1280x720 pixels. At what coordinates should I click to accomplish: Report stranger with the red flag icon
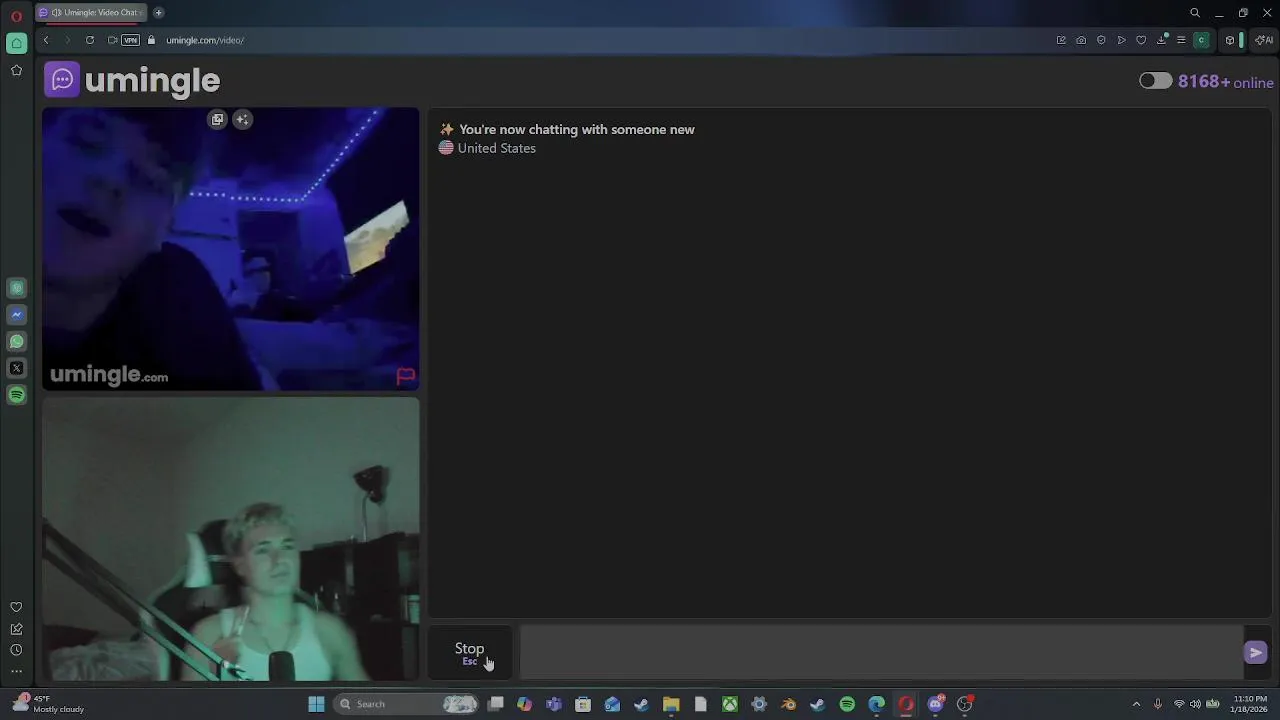(x=405, y=376)
